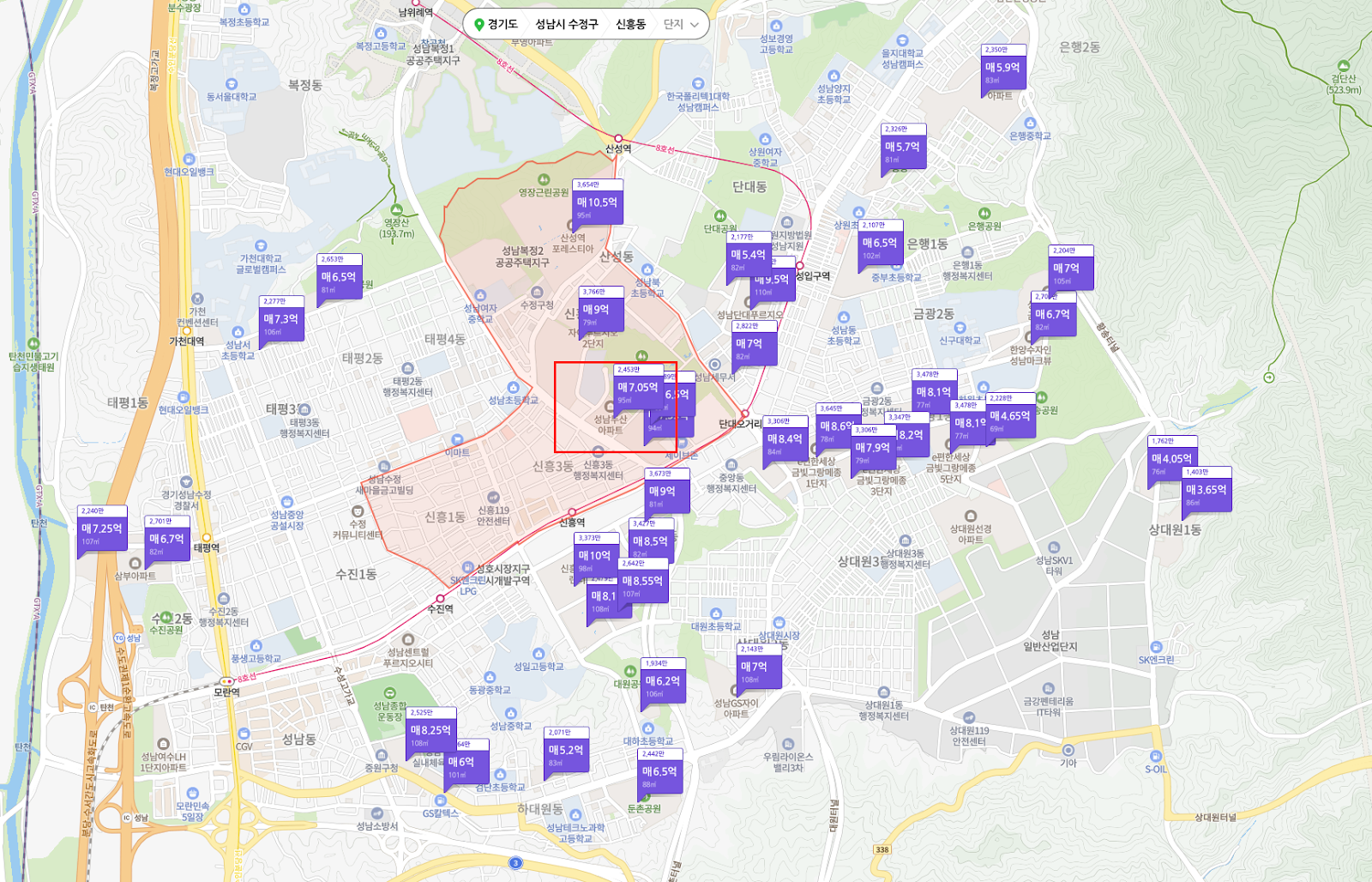This screenshot has width=1372, height=882.
Task: Open the 매 6.2억 106㎡ price marker
Action: (664, 681)
